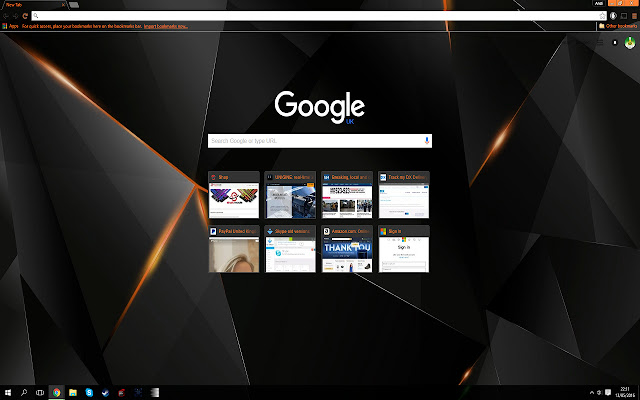Open the Chrome menu hamburger icon
This screenshot has height=400, width=640.
(x=635, y=16)
